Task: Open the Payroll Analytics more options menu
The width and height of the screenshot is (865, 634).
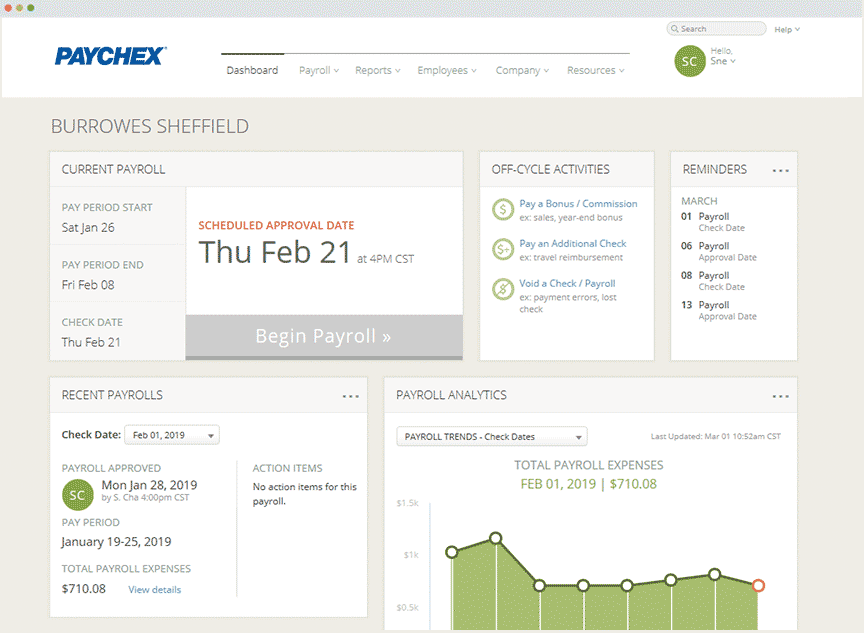Action: coord(780,396)
